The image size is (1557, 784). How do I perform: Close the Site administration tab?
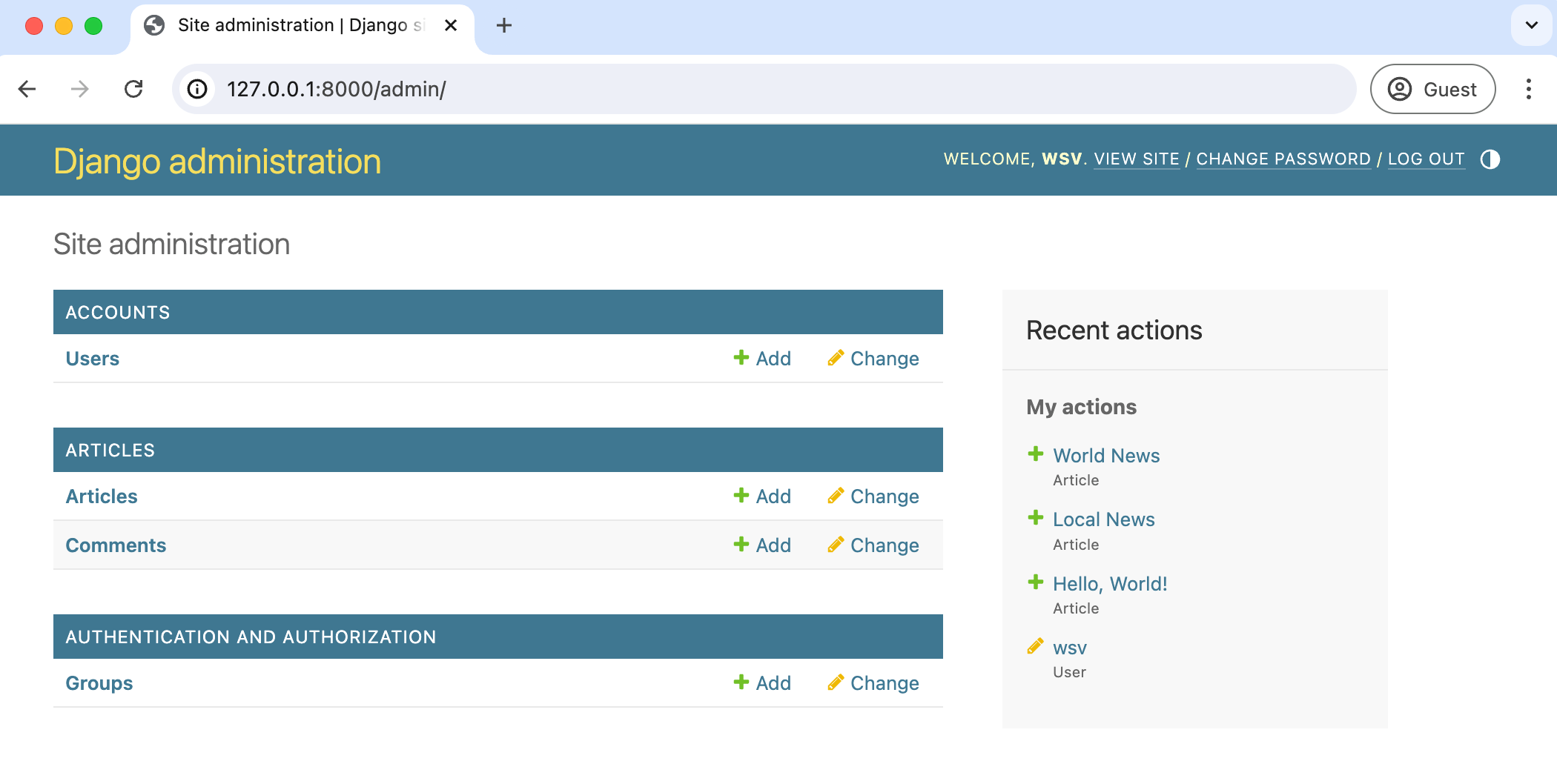point(450,26)
